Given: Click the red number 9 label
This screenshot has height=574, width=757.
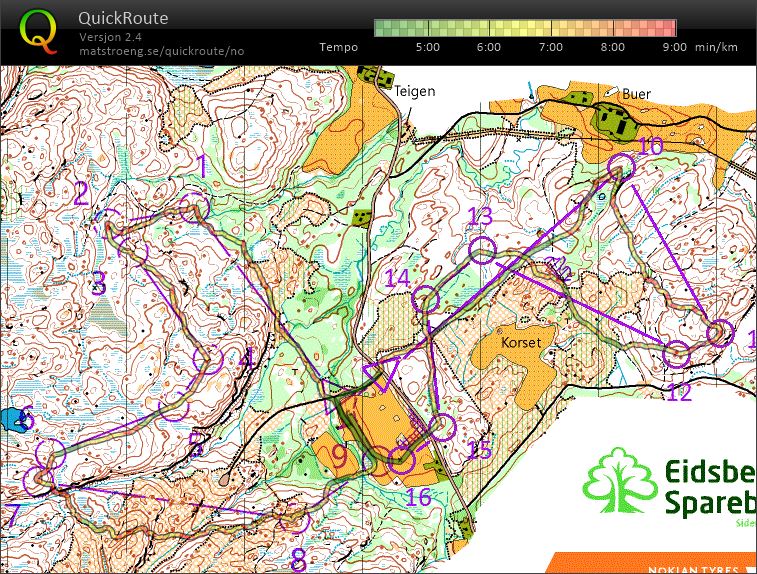Looking at the screenshot, I should coord(340,457).
